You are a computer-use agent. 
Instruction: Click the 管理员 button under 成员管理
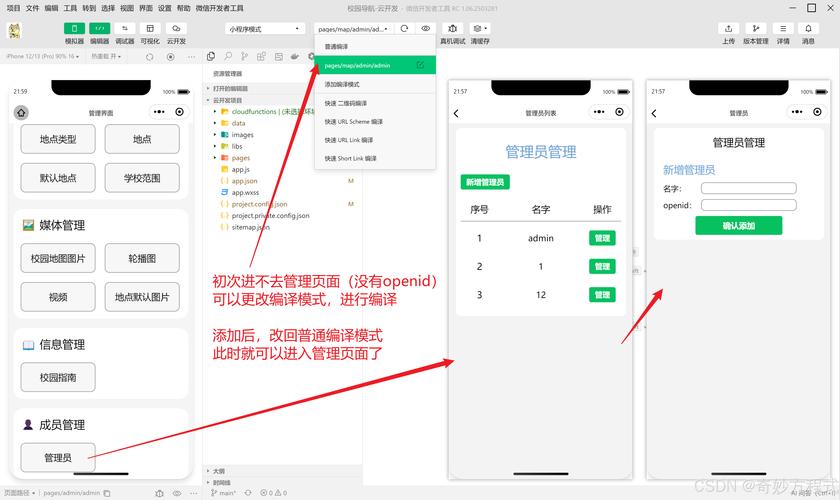tap(58, 458)
